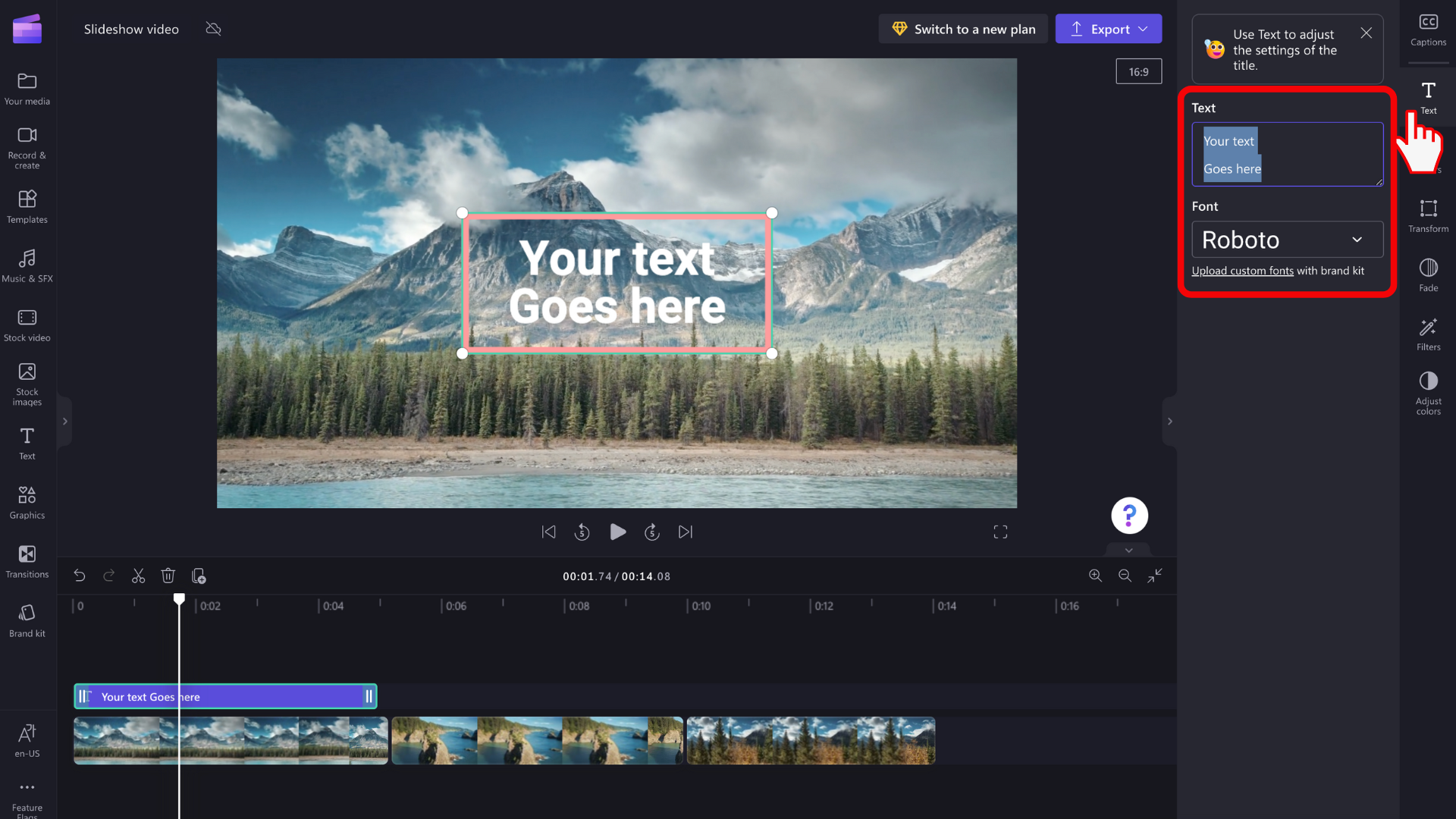Open Adjust colors panel
This screenshot has height=819, width=1456.
pyautogui.click(x=1428, y=393)
